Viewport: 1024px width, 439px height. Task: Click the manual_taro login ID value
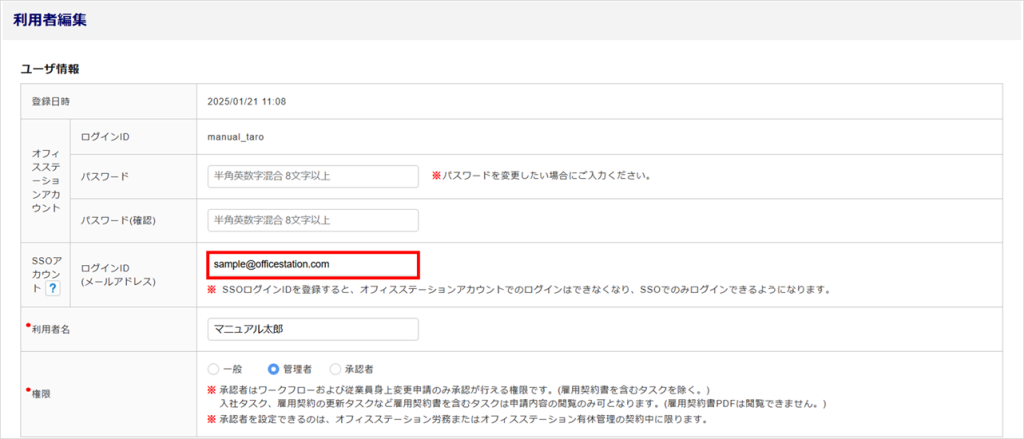[236, 133]
